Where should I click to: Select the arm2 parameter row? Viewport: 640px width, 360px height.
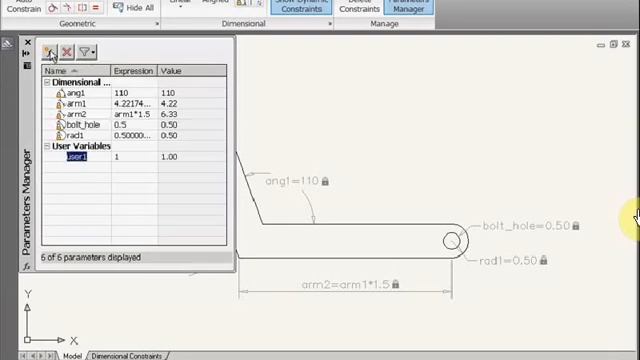(134, 114)
